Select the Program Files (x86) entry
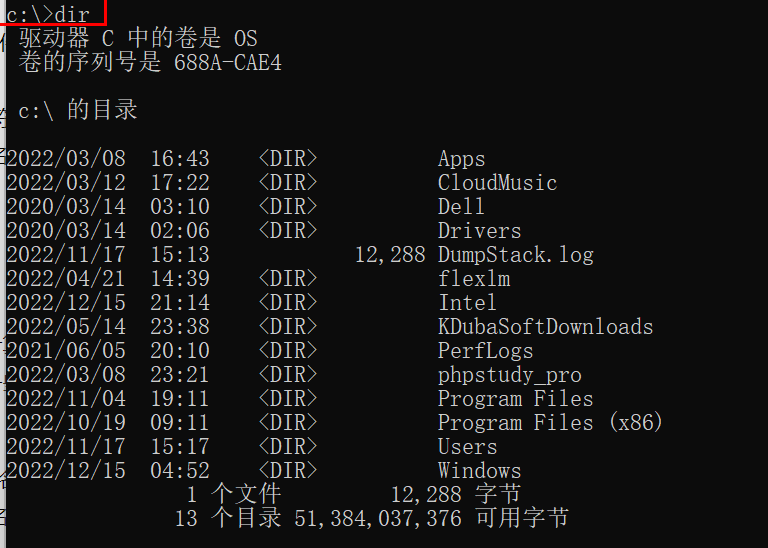768x548 pixels. click(x=550, y=423)
